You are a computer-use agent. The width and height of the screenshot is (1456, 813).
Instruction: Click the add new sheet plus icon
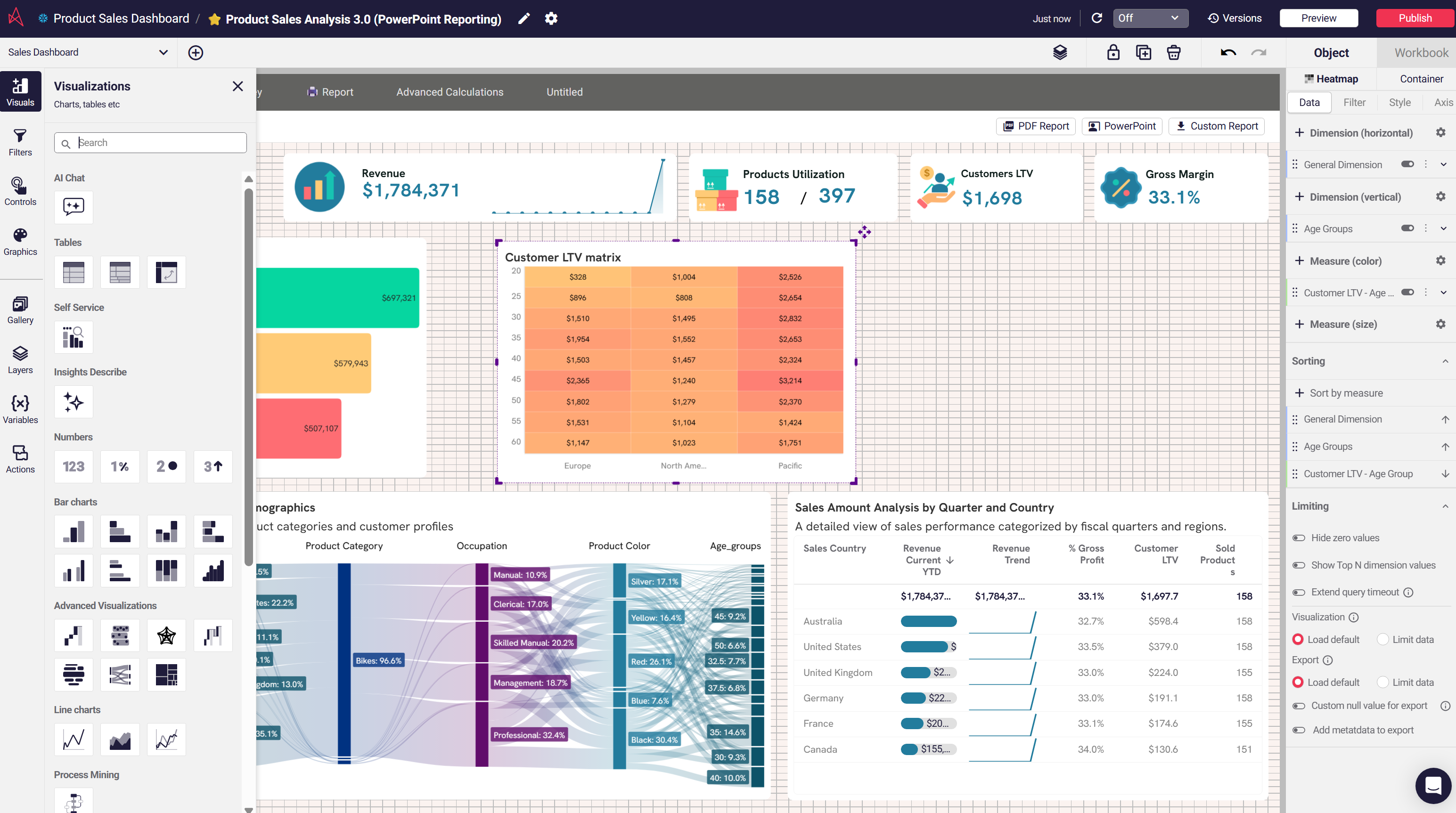click(196, 53)
